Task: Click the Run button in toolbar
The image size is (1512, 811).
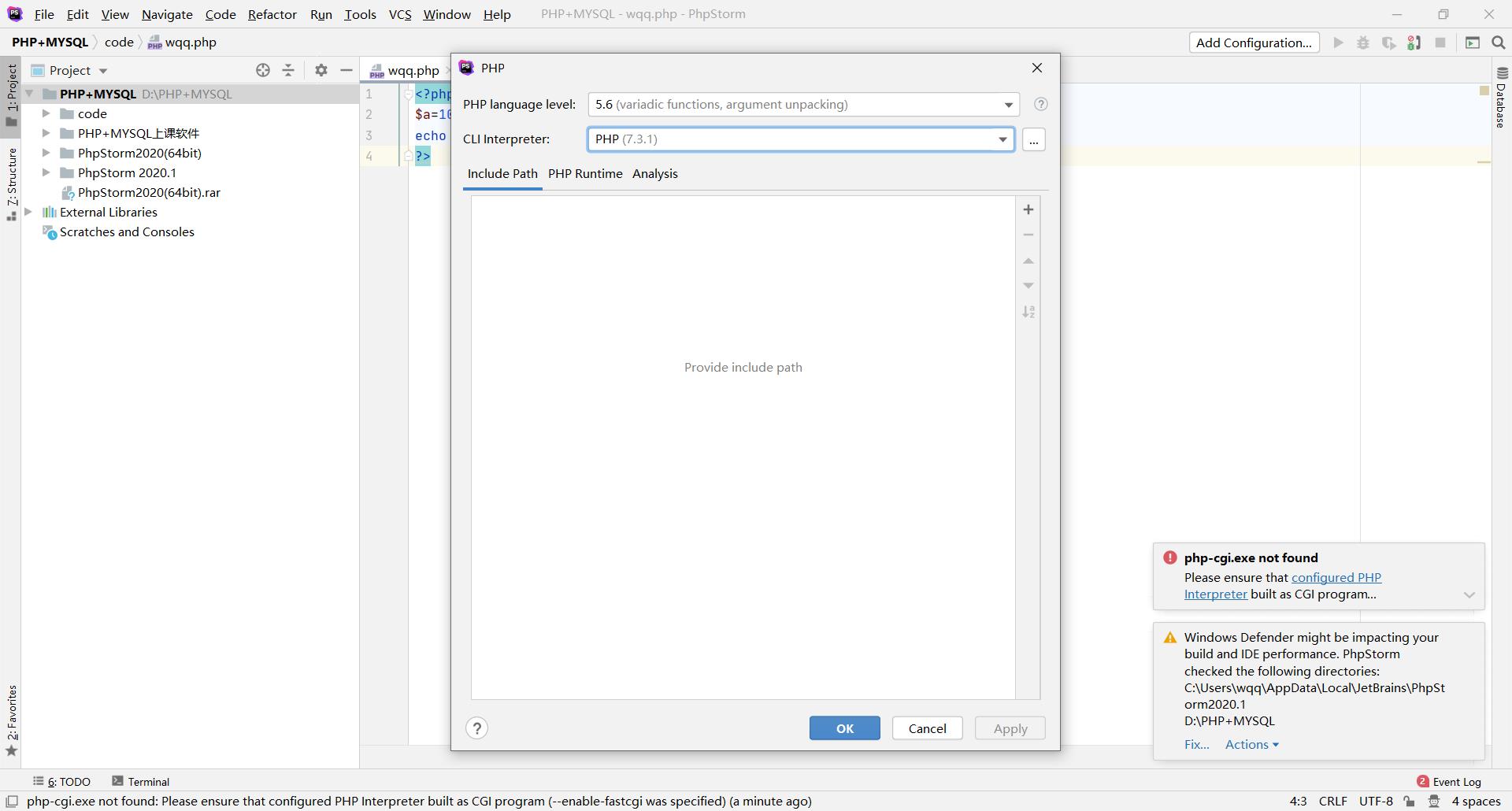Action: pos(1337,43)
